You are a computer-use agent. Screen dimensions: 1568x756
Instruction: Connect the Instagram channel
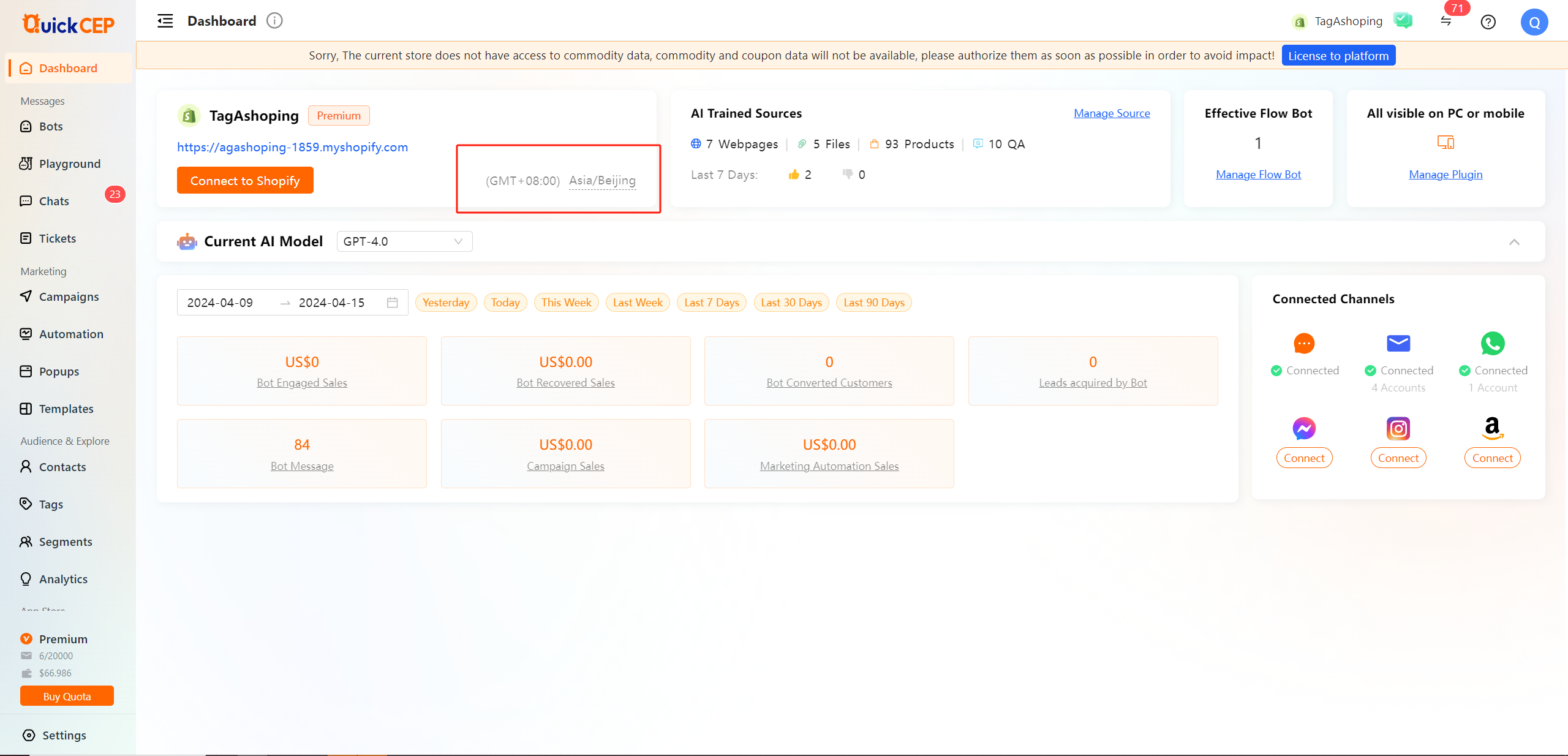point(1398,458)
